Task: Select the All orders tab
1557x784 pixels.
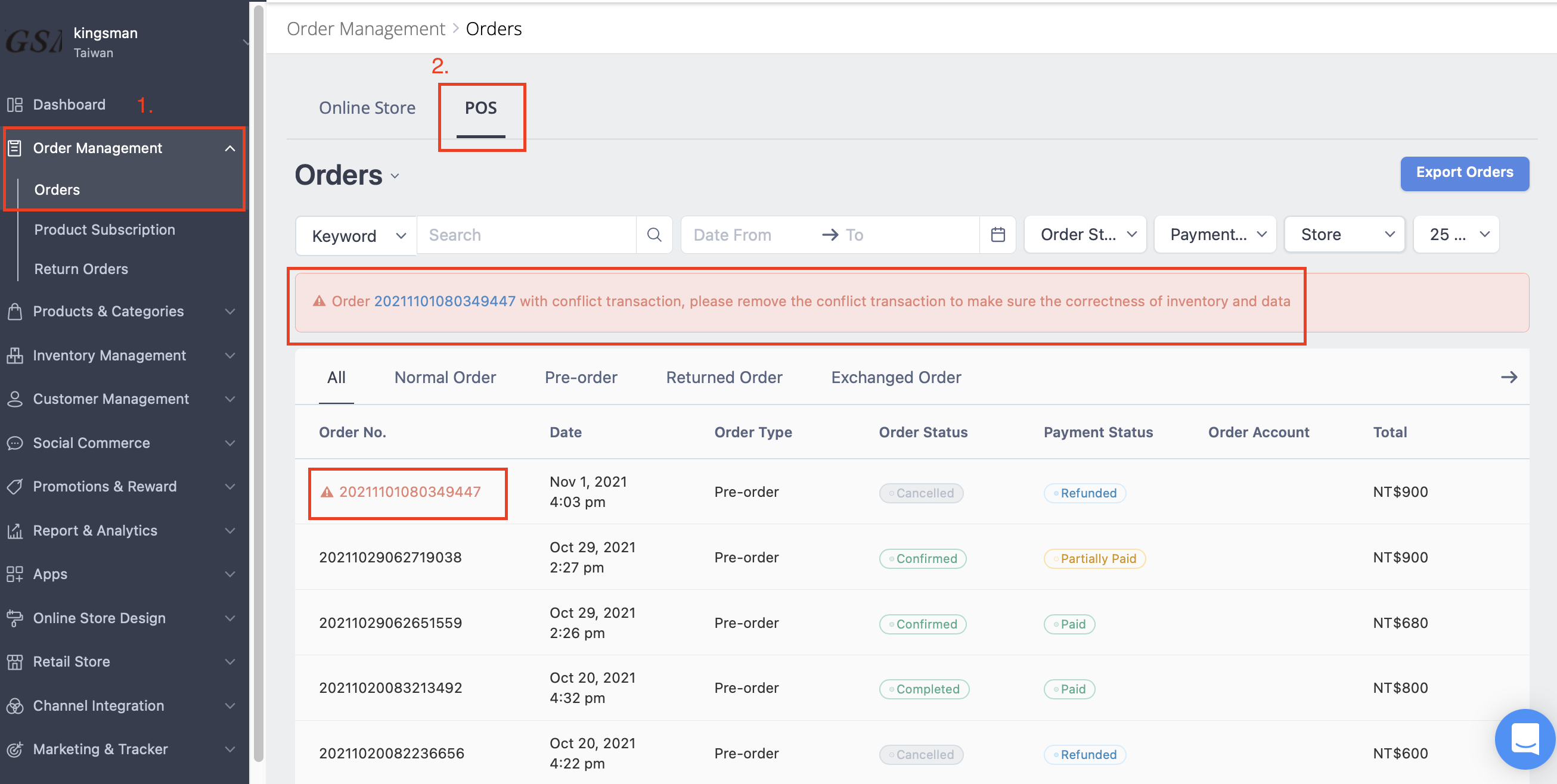Action: 336,377
